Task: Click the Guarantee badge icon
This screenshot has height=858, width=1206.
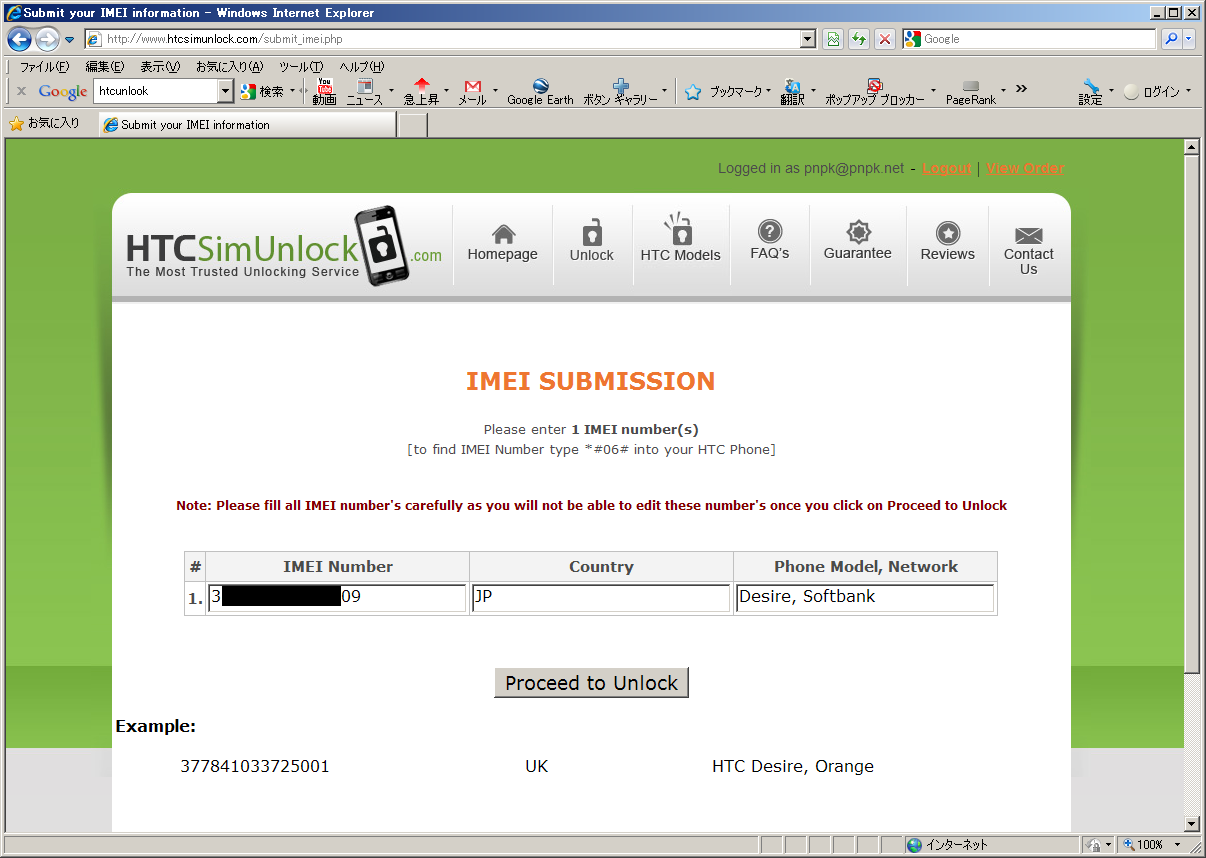Action: click(858, 232)
